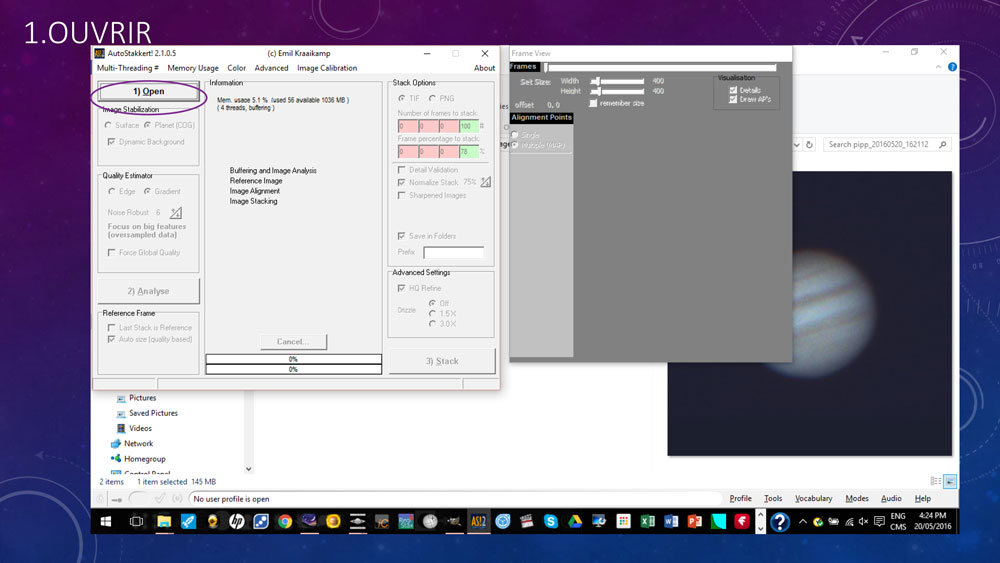
Task: Open Google Chrome from the taskbar
Action: (x=284, y=522)
